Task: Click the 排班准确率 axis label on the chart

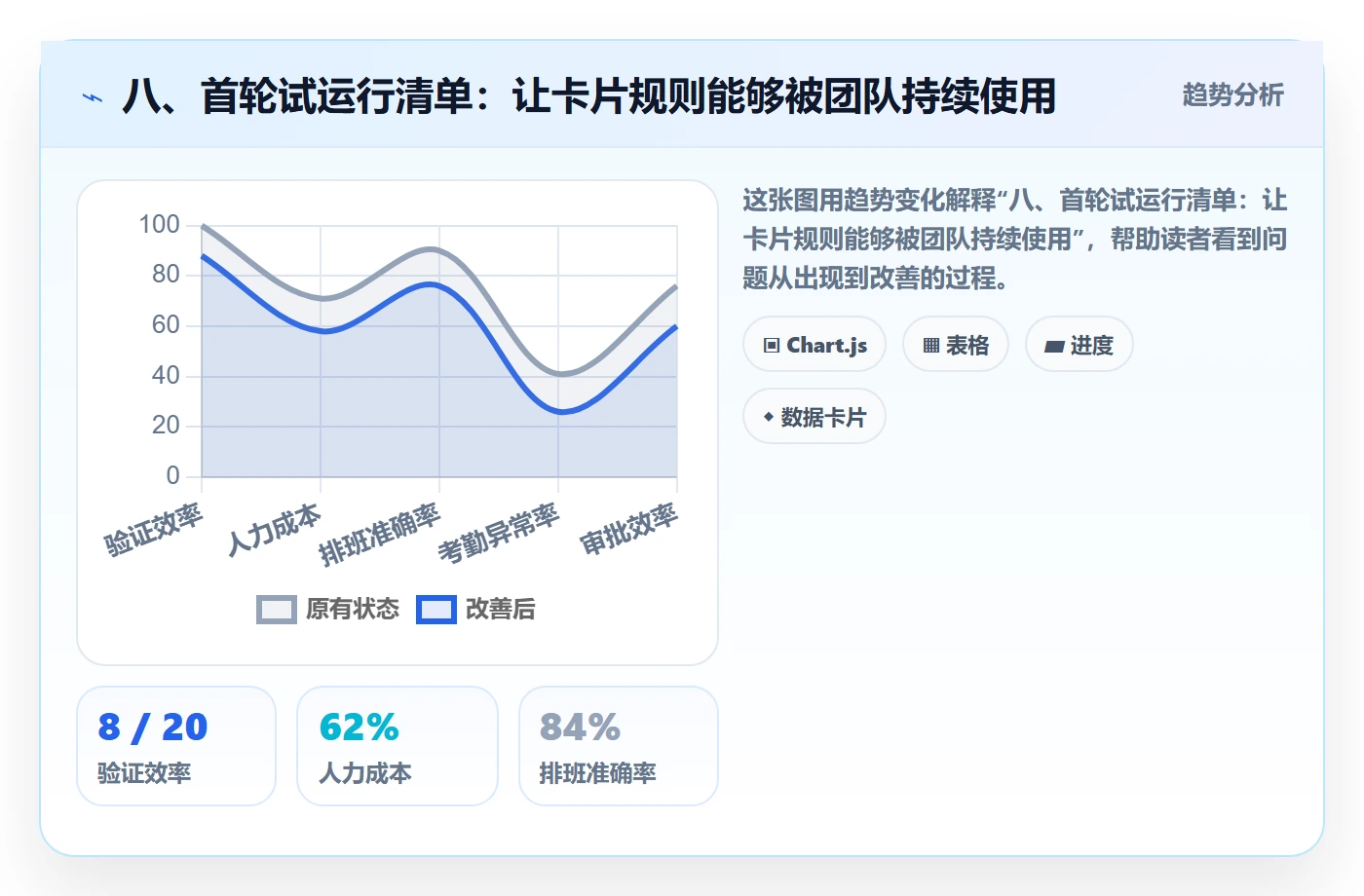Action: click(379, 534)
